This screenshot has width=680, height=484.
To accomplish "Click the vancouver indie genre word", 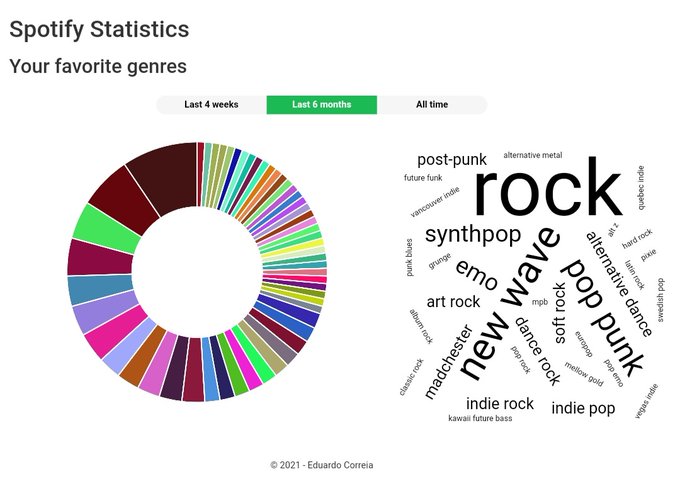I will pyautogui.click(x=435, y=202).
